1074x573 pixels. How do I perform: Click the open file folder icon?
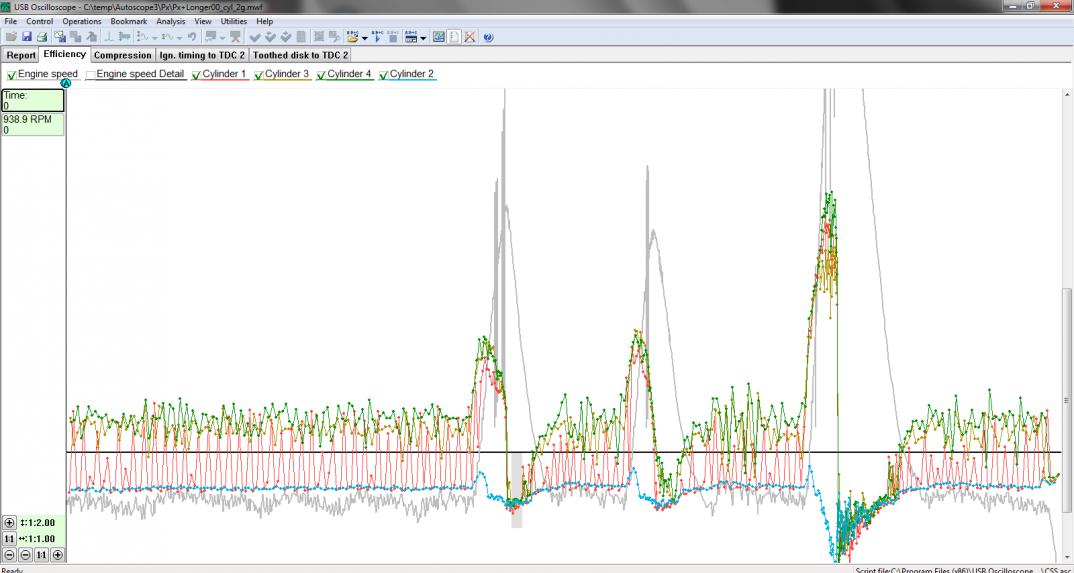tap(11, 37)
